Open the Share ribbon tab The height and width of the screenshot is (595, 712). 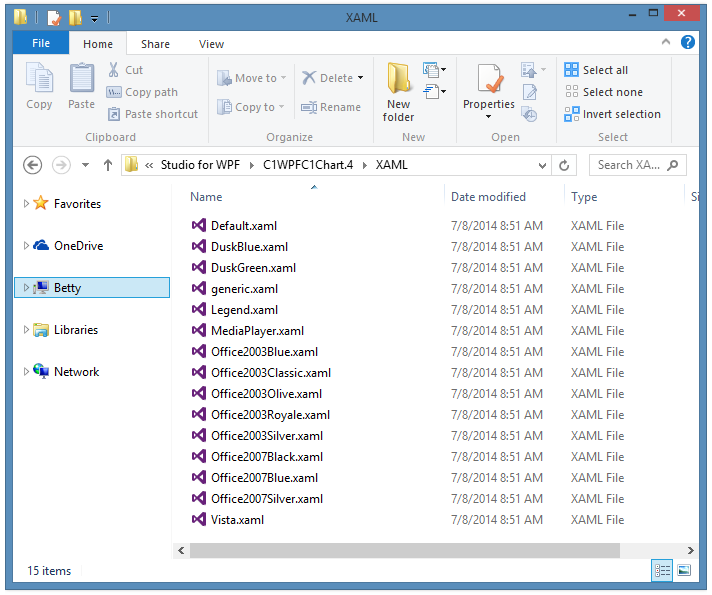(155, 44)
